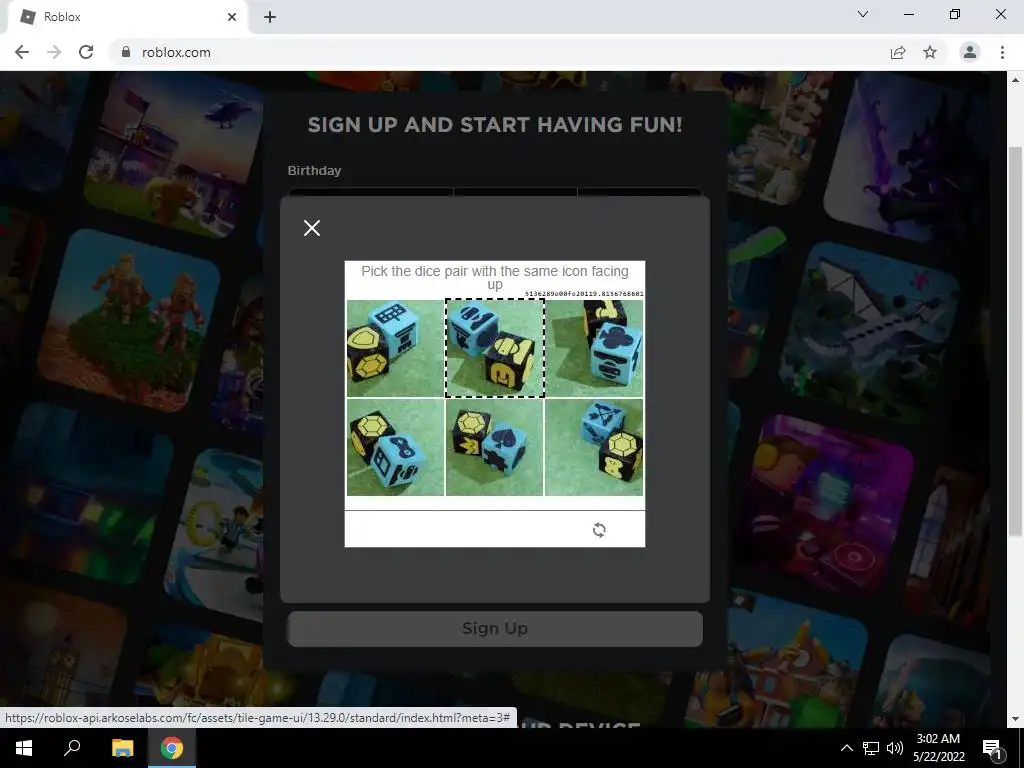Switch to the Roblox tab
The image size is (1024, 768).
[127, 17]
